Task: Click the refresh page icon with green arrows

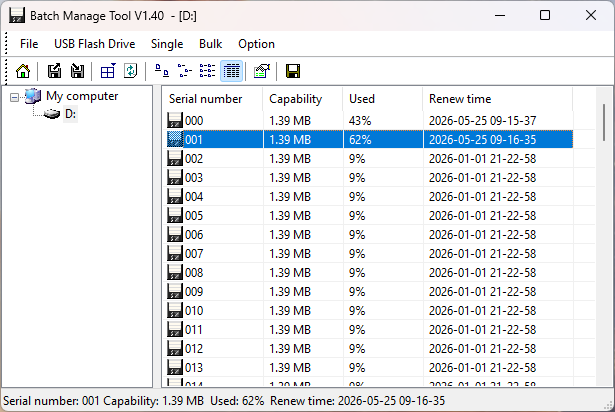Action: coord(131,71)
